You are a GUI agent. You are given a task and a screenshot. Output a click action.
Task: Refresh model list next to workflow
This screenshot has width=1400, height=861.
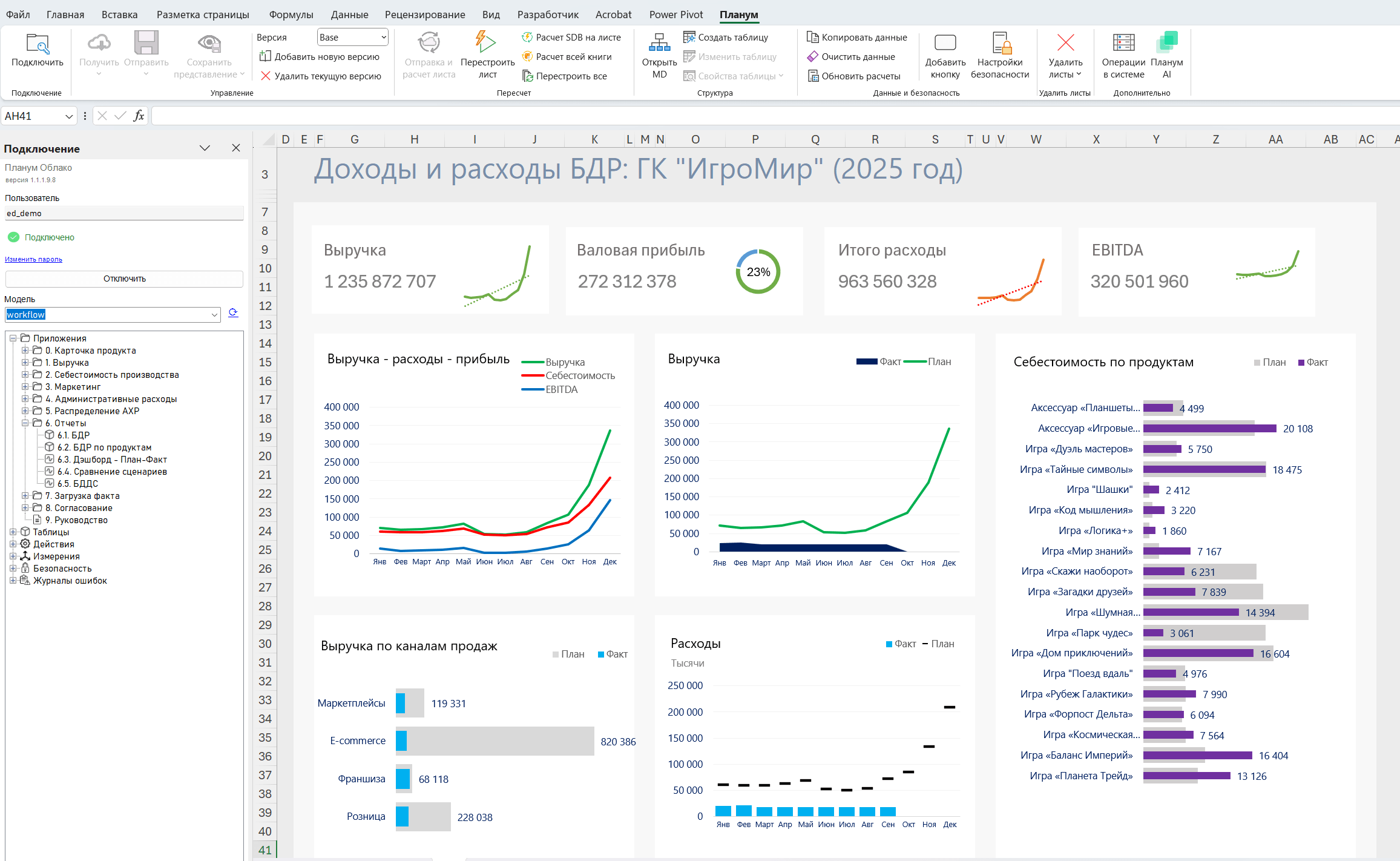click(233, 313)
